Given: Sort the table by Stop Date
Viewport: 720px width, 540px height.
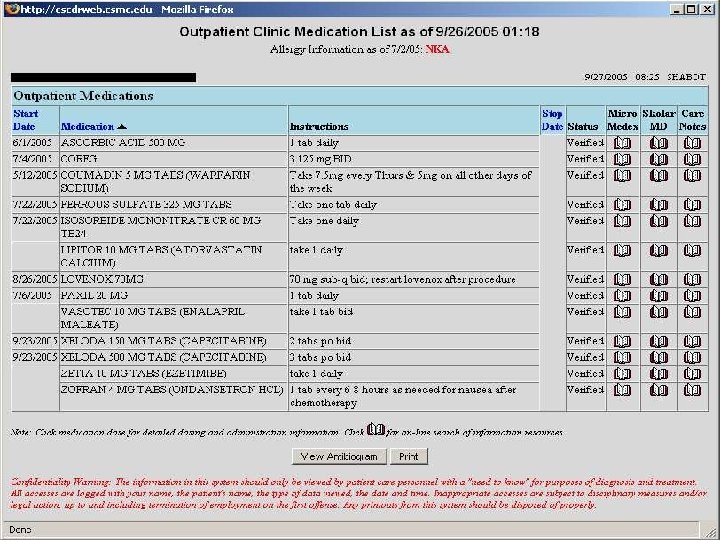Looking at the screenshot, I should [552, 120].
